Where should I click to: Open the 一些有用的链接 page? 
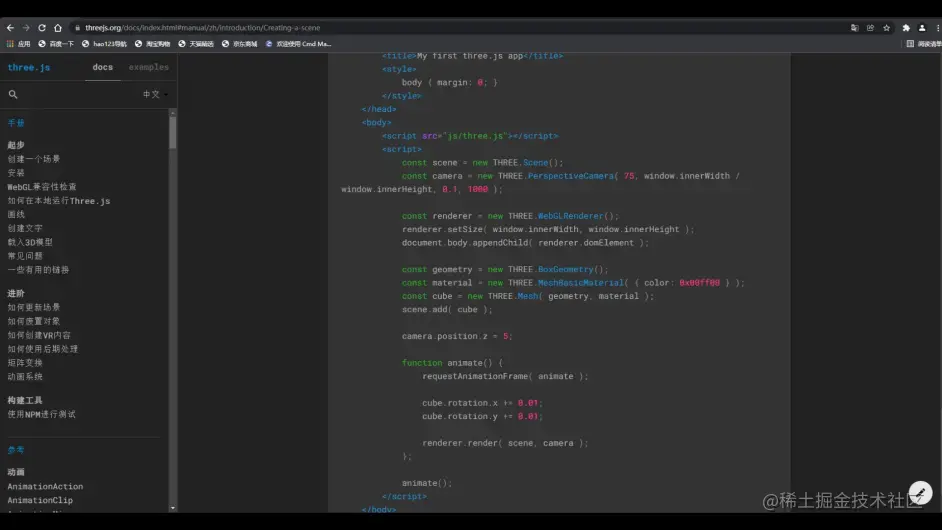point(38,270)
